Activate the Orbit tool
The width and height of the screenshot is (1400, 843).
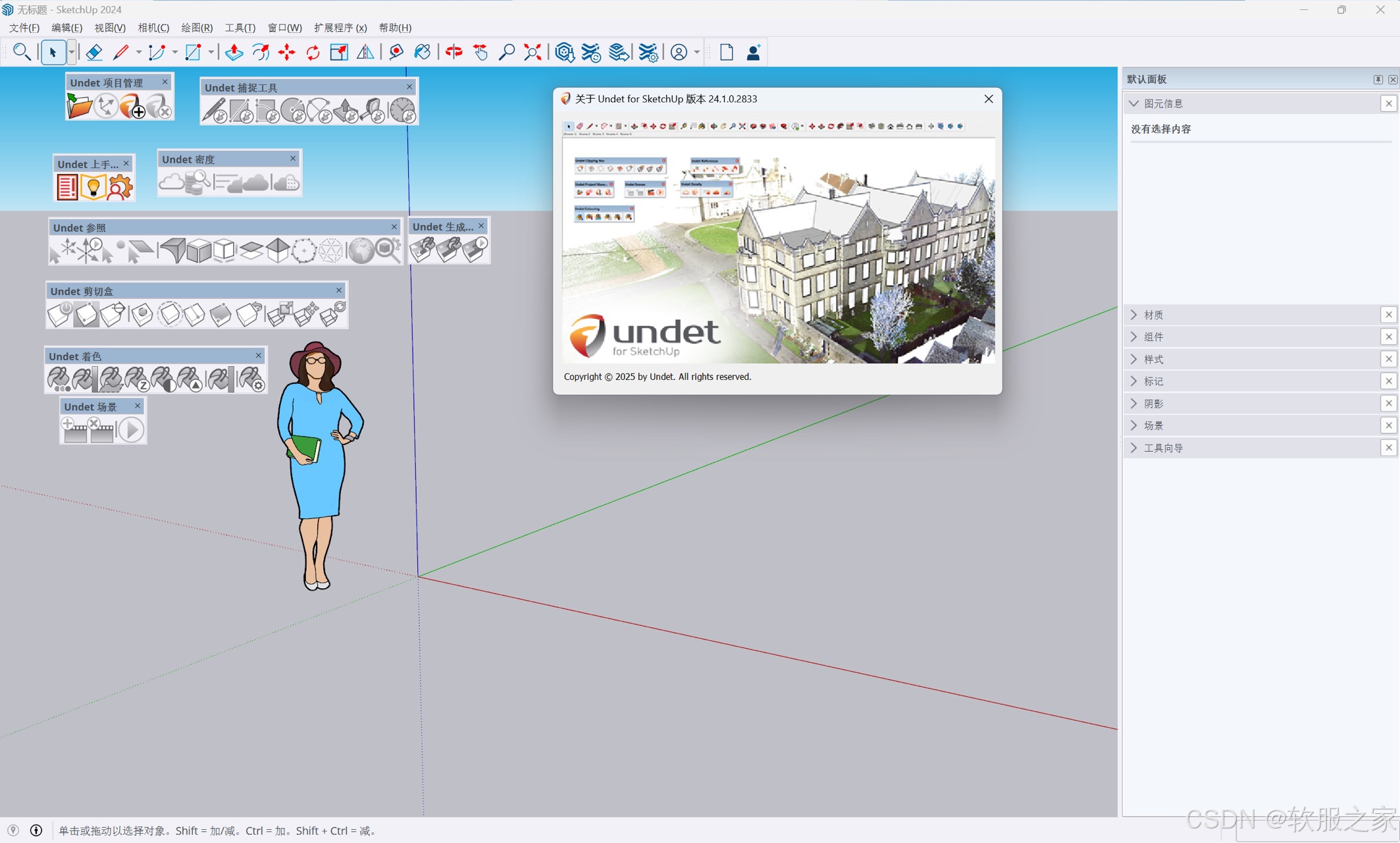coord(454,52)
